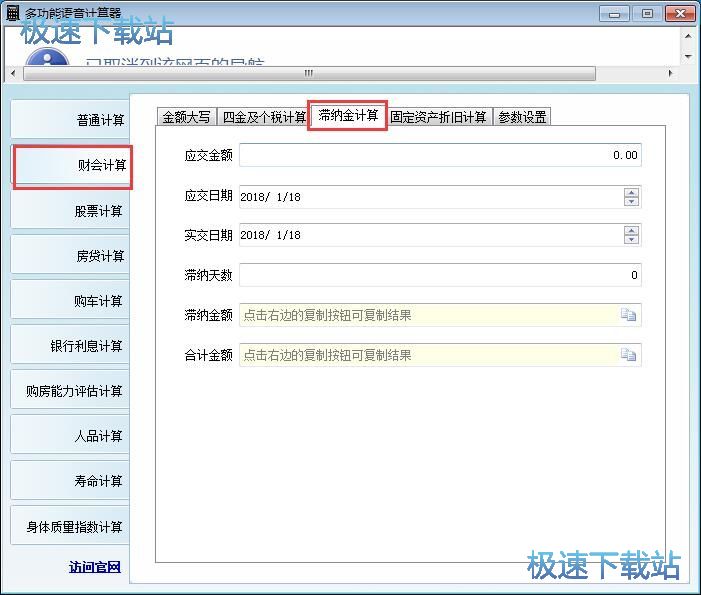Click the banner's left scroll arrow

point(13,73)
